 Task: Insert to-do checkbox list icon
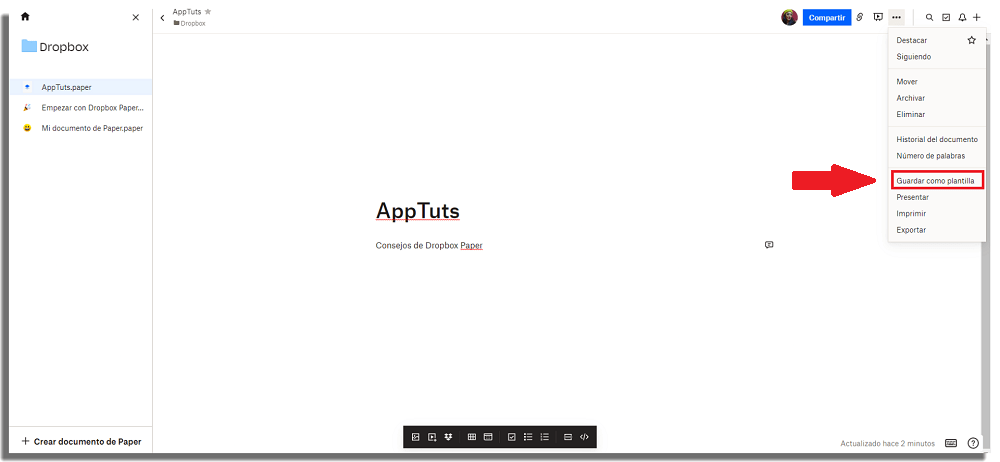511,437
